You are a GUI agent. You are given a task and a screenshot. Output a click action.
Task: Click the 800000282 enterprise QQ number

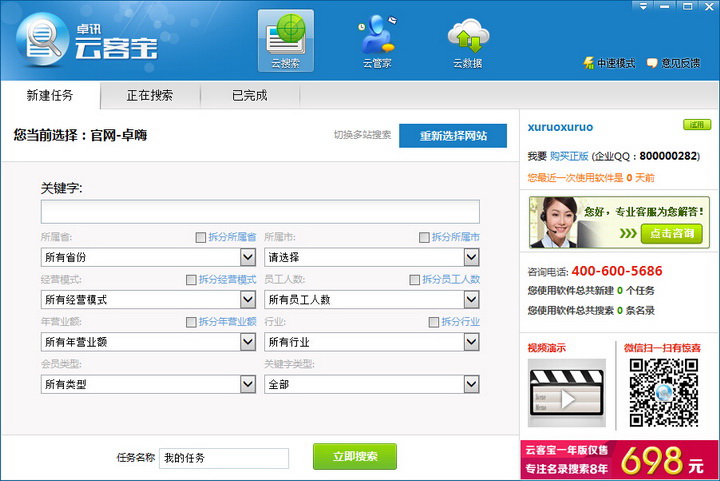668,156
